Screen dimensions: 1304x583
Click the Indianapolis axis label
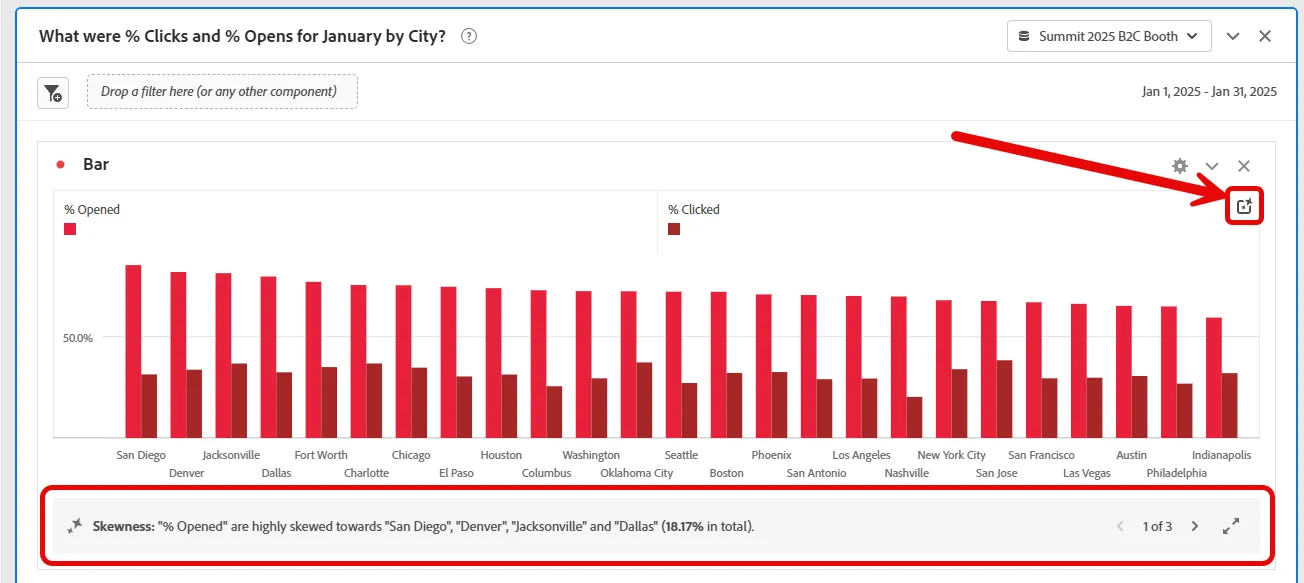(1221, 455)
